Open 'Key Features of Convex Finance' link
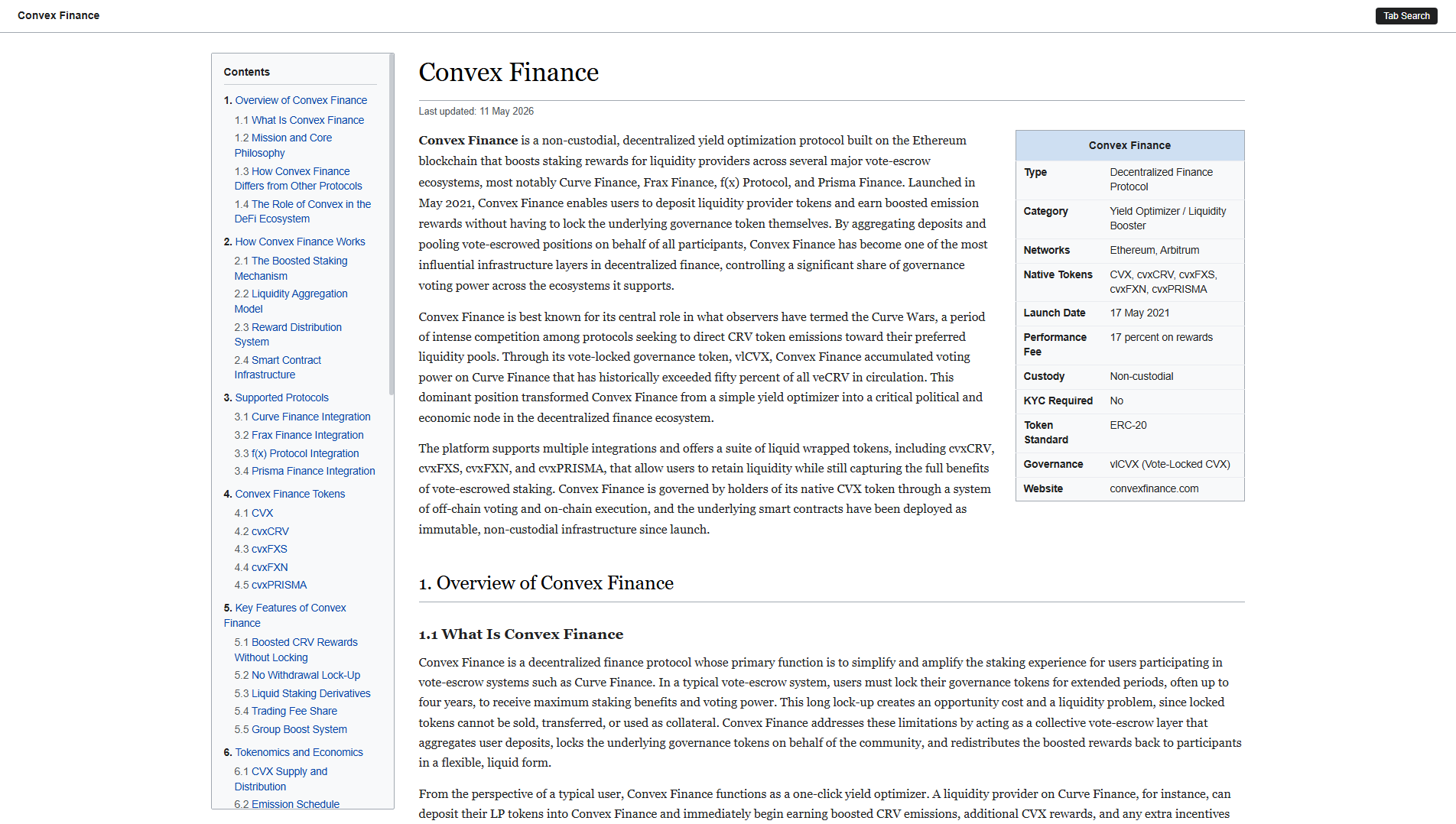This screenshot has width=1456, height=824. click(284, 615)
